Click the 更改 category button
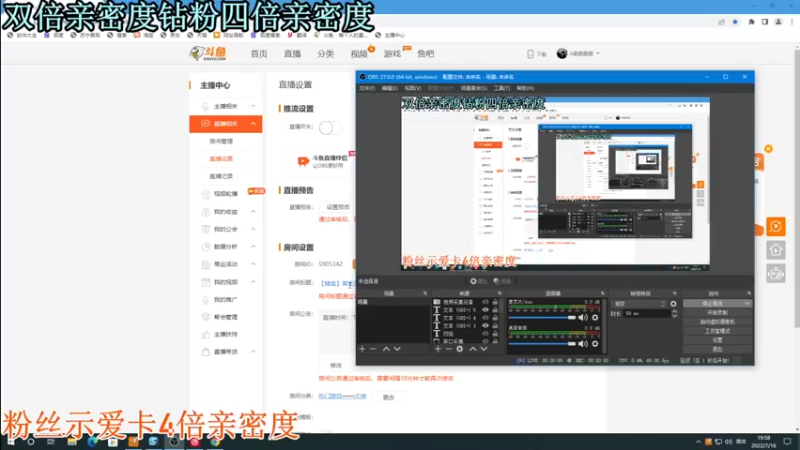Image resolution: width=800 pixels, height=450 pixels. pos(388,397)
